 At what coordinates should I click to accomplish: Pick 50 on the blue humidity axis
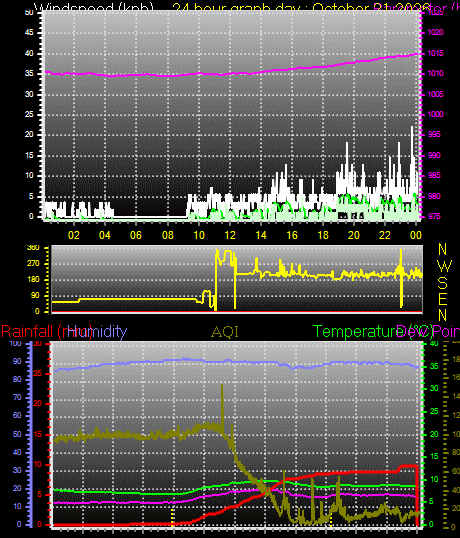tap(17, 434)
